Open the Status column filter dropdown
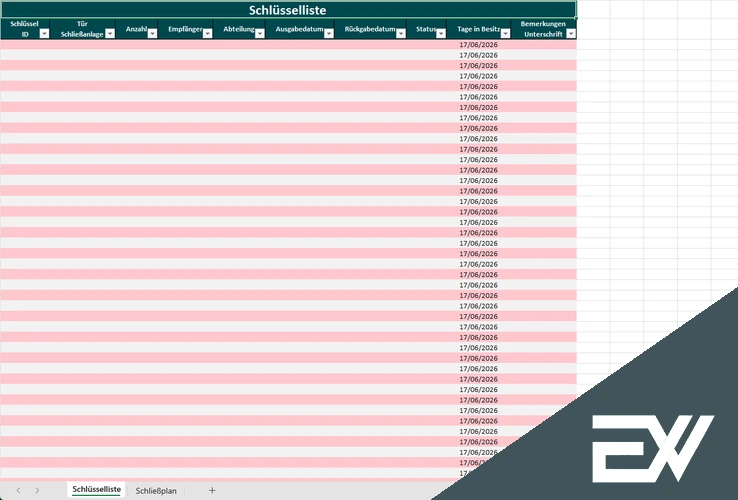This screenshot has width=738, height=500. [441, 33]
